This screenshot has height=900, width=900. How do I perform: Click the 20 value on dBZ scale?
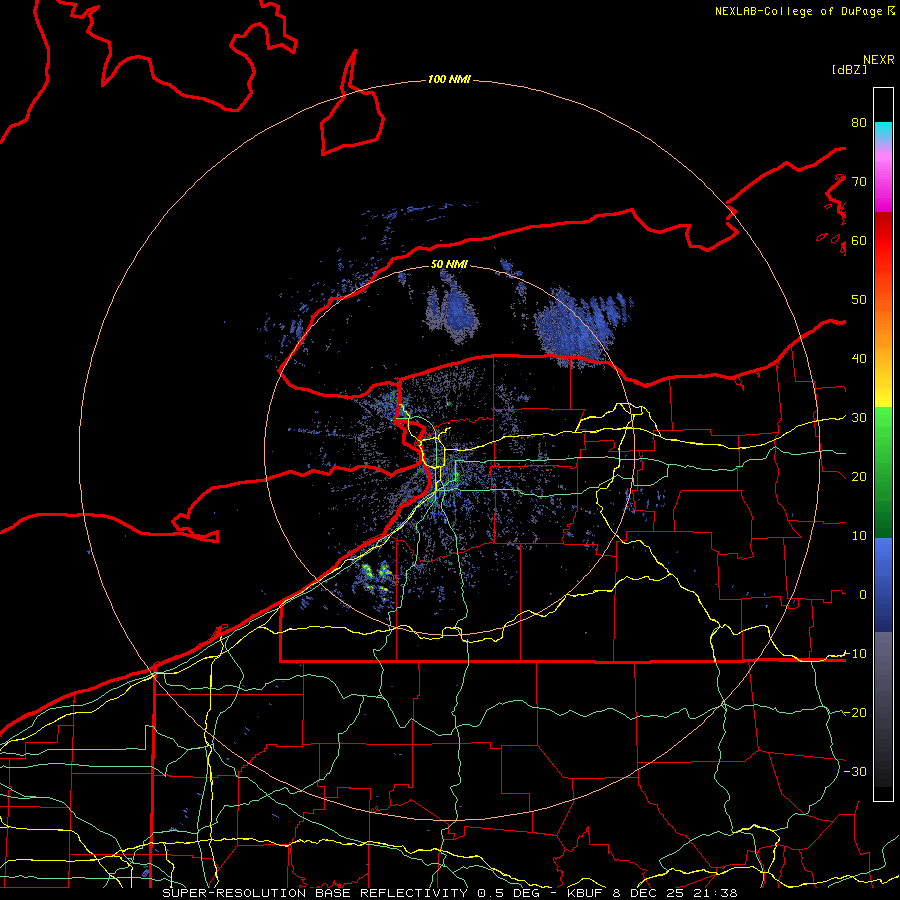coord(859,477)
